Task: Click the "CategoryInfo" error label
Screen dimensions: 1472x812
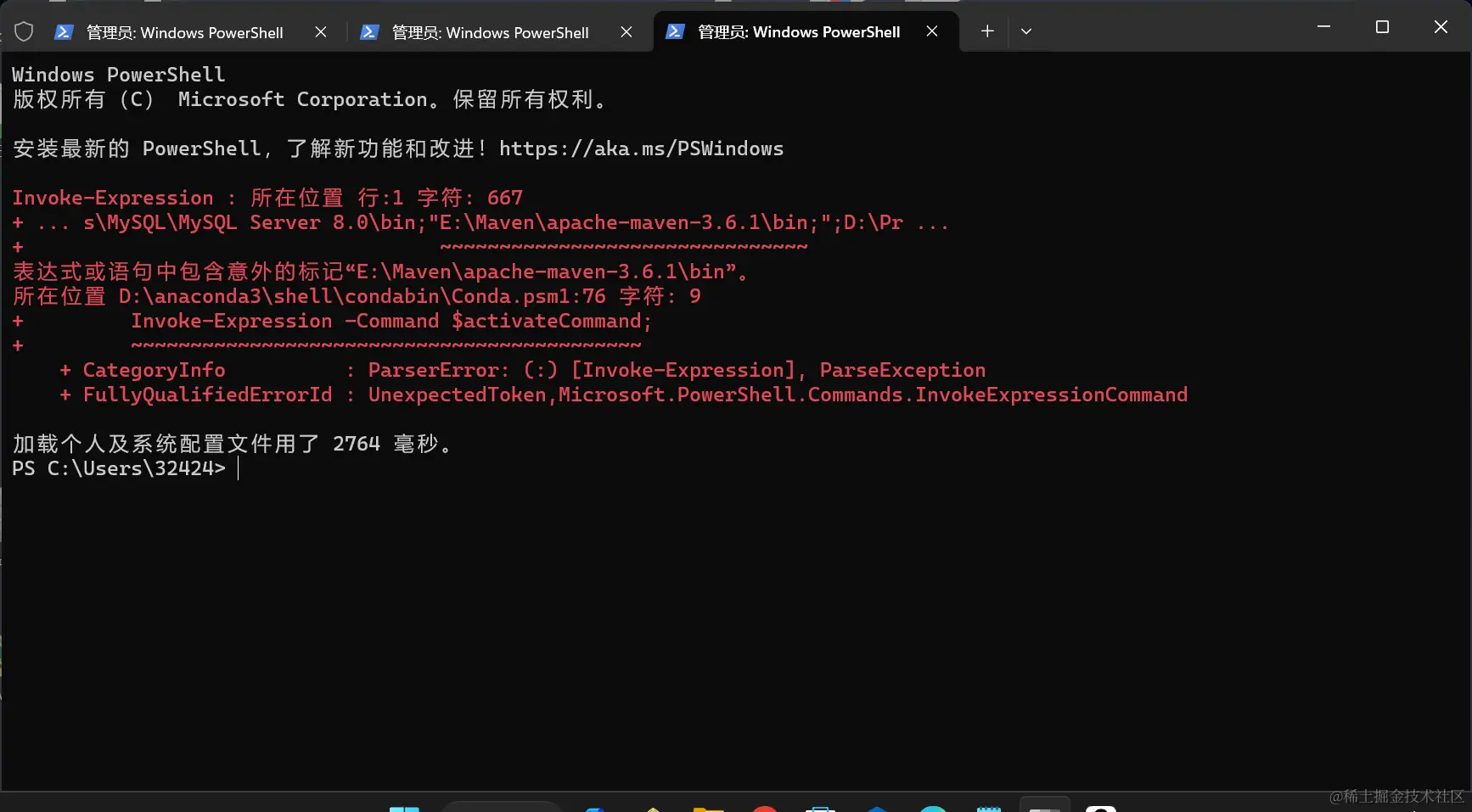Action: [x=154, y=370]
